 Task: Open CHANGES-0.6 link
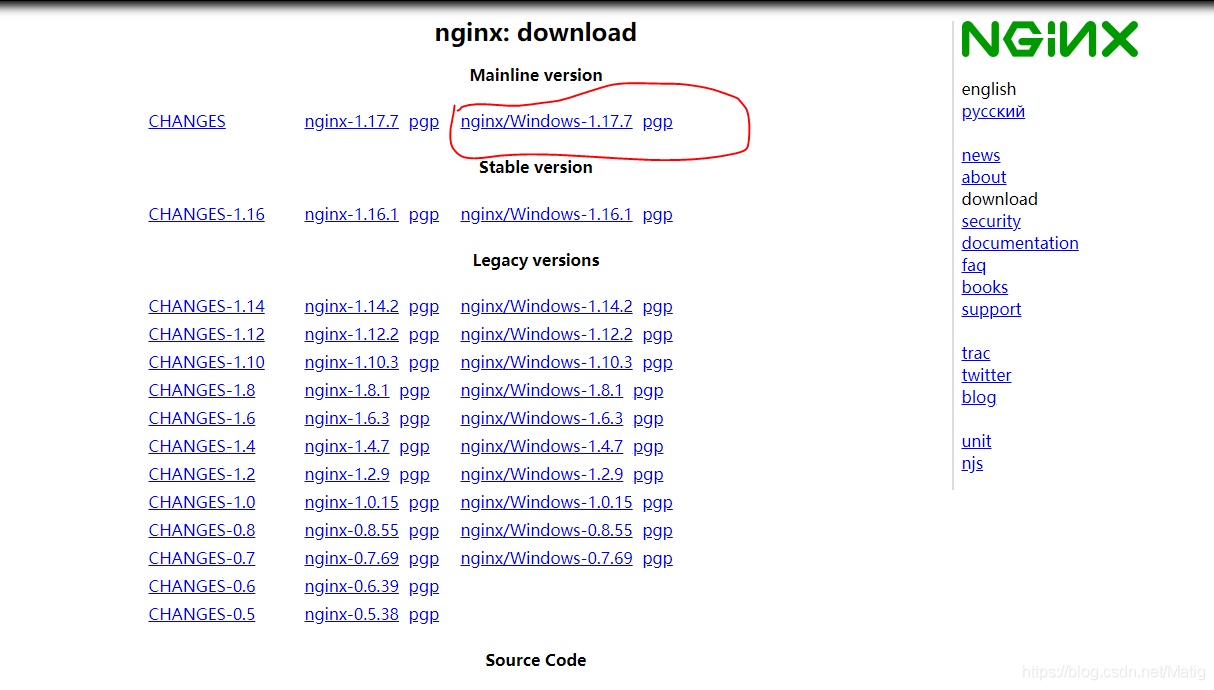pos(201,586)
